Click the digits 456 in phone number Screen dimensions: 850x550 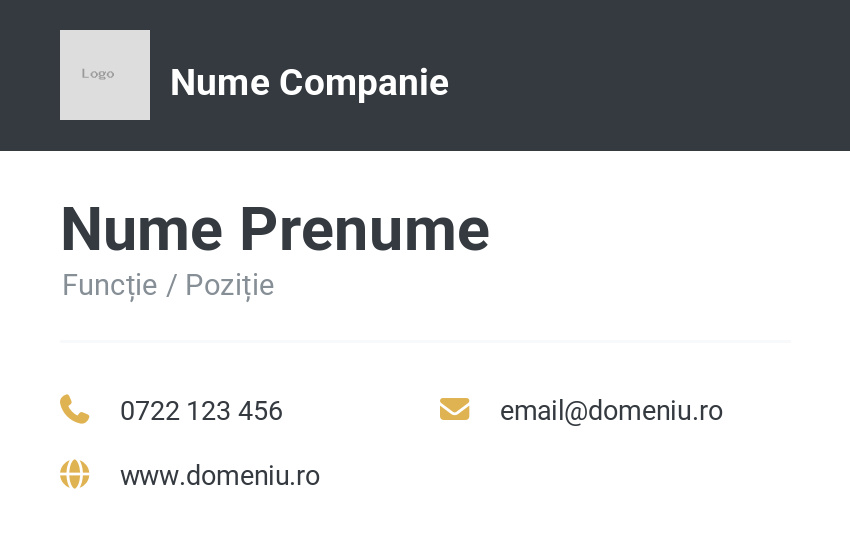(x=261, y=411)
